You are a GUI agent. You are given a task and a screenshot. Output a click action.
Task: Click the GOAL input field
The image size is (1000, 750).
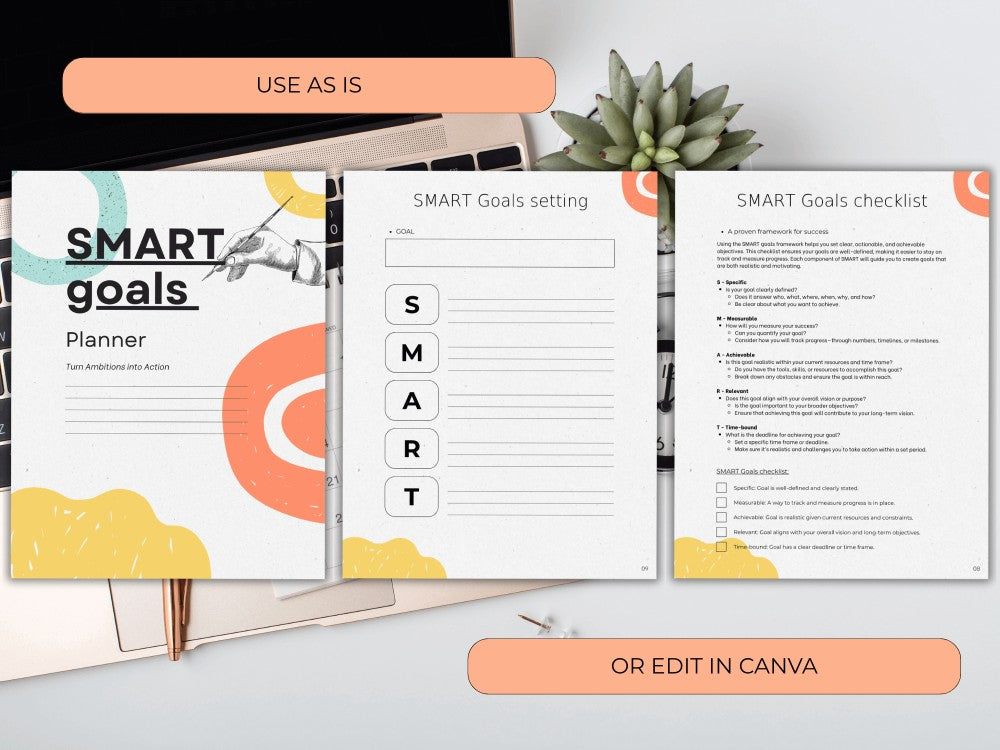point(498,253)
